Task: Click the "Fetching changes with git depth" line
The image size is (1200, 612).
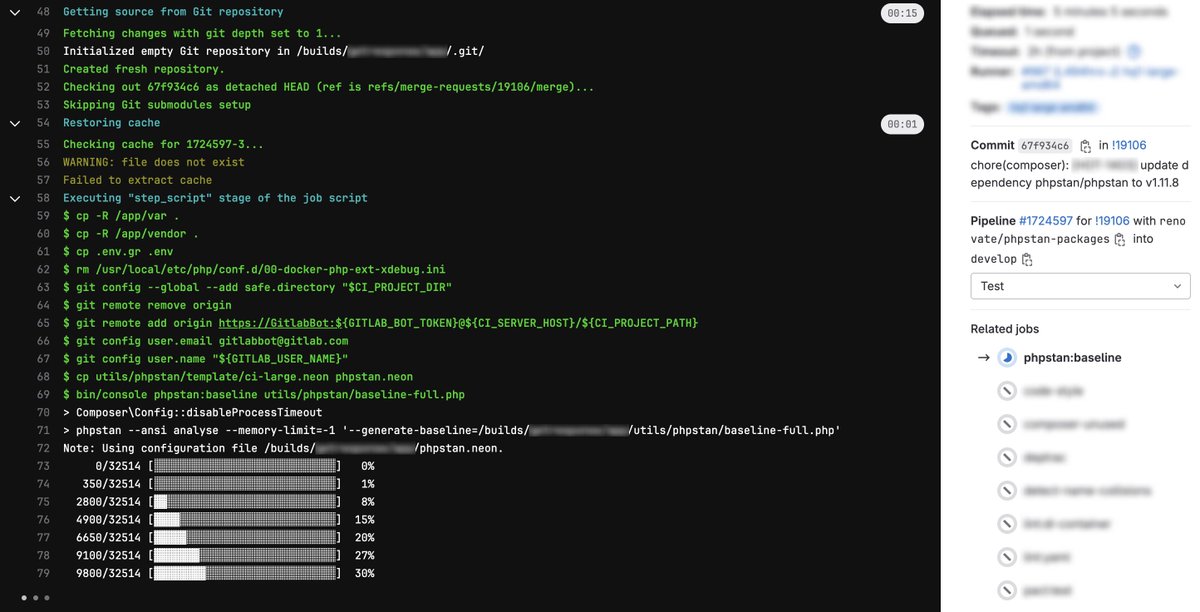Action: point(200,33)
